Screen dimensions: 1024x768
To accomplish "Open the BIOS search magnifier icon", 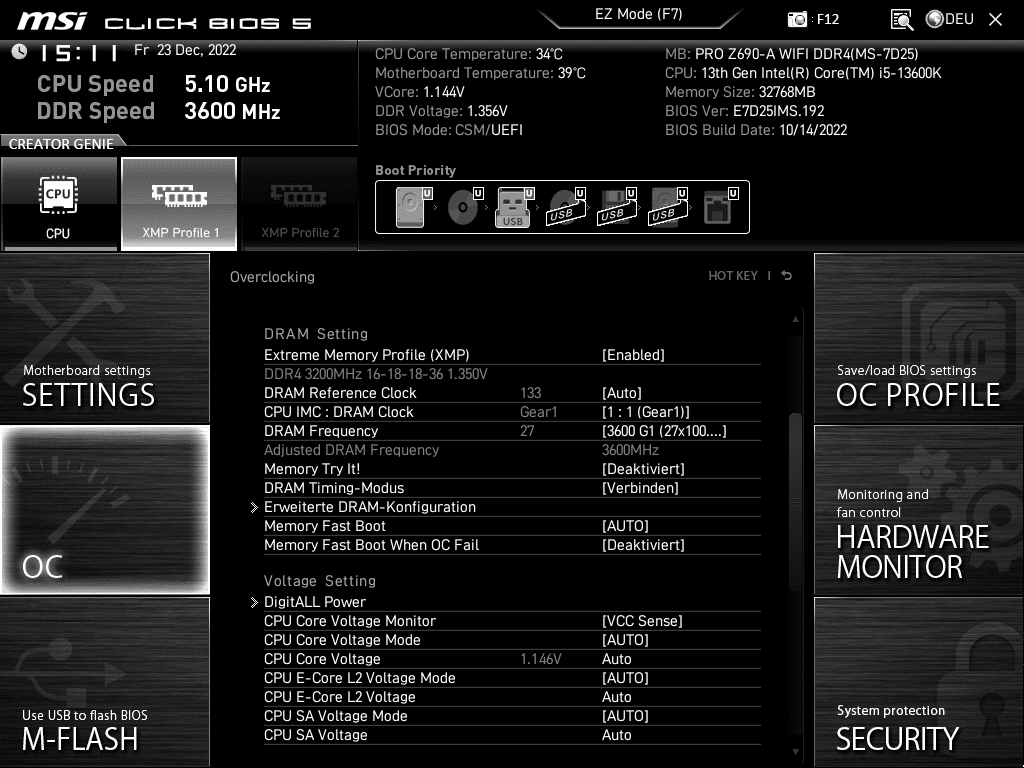I will [x=901, y=20].
